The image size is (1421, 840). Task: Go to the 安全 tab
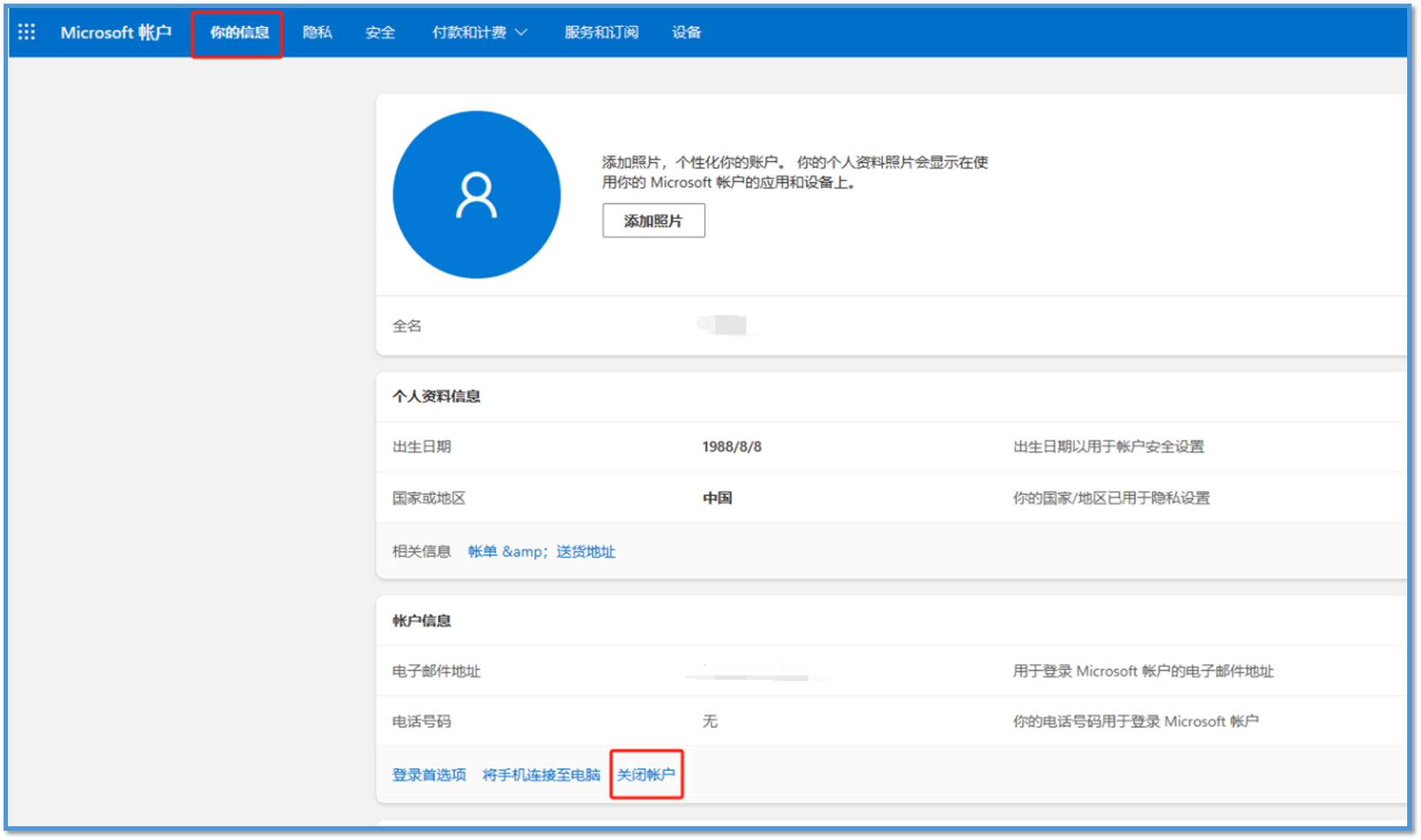(380, 33)
